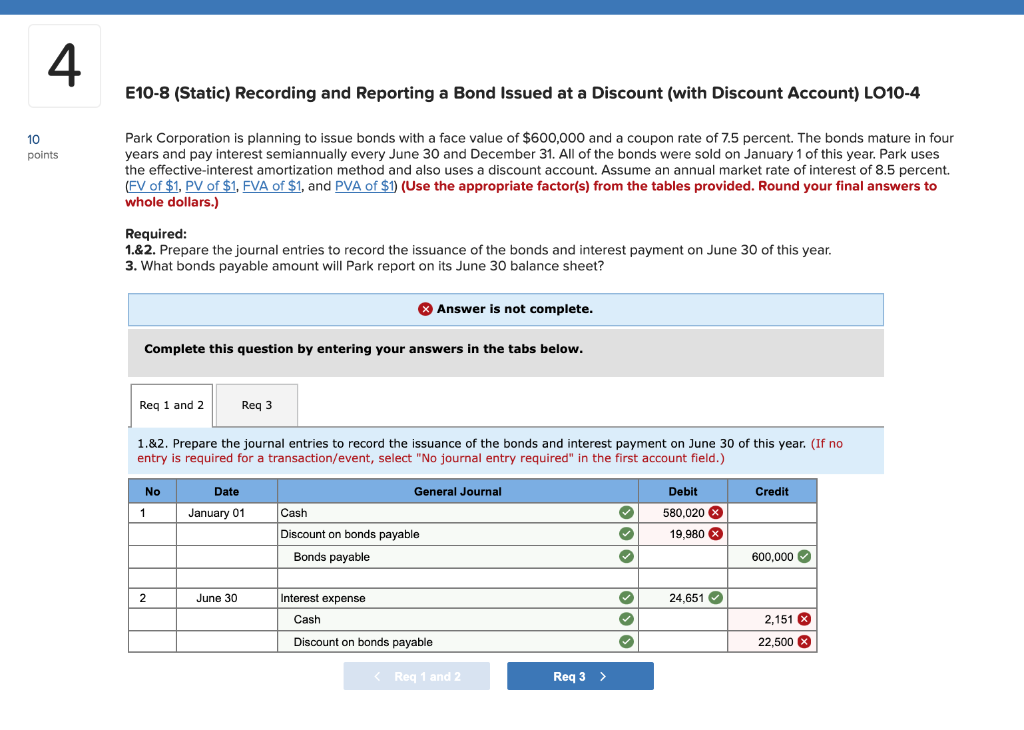Select the Req 1 and 2 tab
Viewport: 1024px width, 730px height.
(170, 404)
